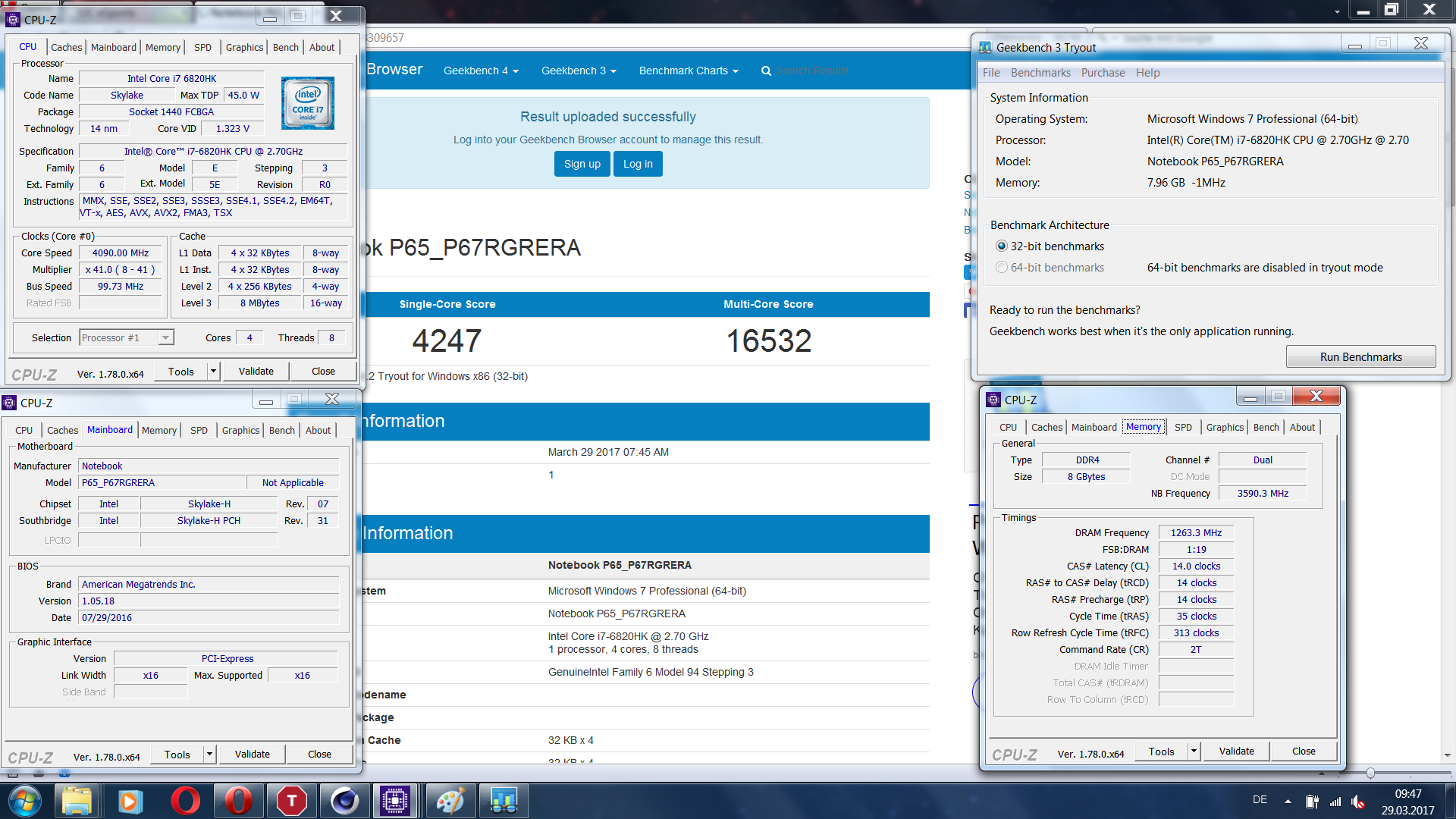The width and height of the screenshot is (1456, 819).
Task: Click the muted volume tray icon
Action: [x=1358, y=802]
